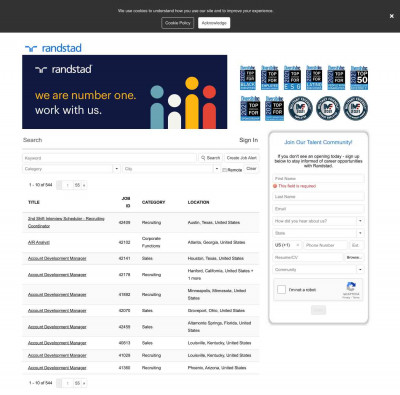The image size is (400, 395).
Task: Focus the First Name field
Action: click(318, 179)
